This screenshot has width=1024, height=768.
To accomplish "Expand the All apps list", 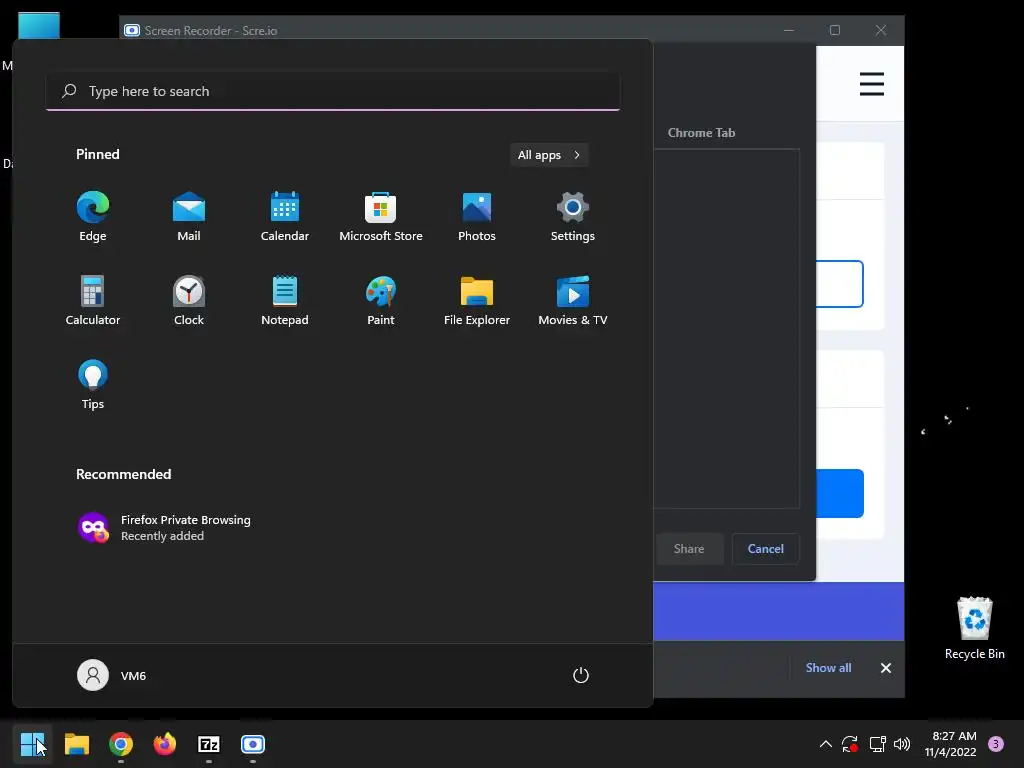I will point(549,155).
